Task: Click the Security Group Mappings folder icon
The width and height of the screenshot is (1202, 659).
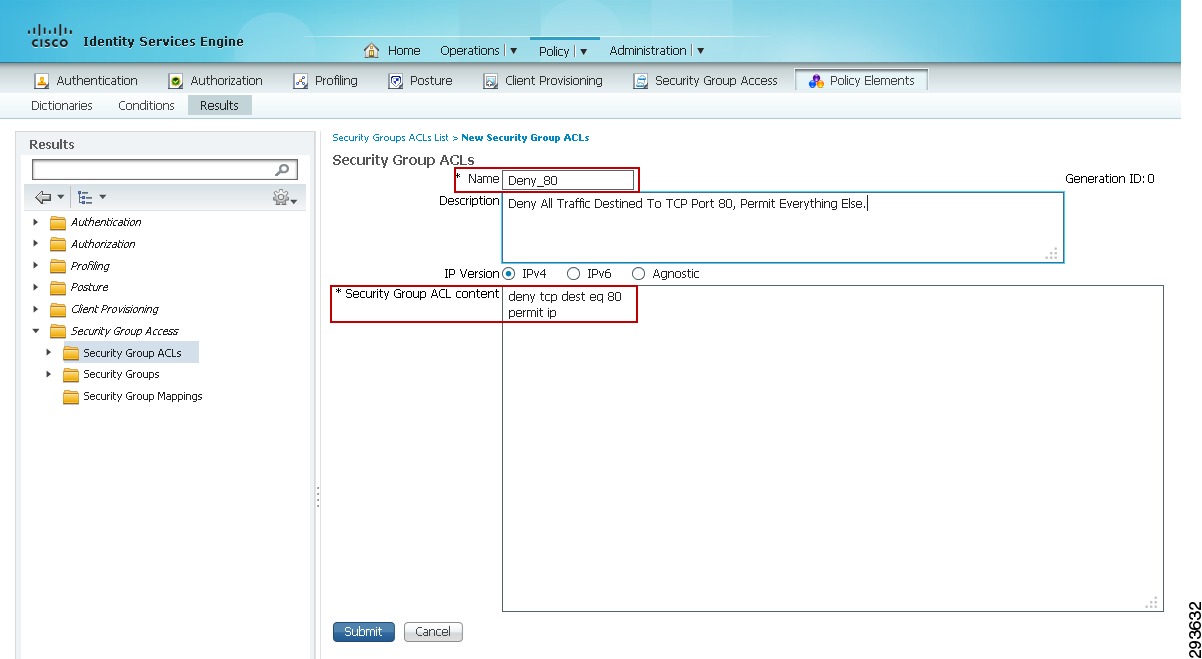Action: click(x=71, y=397)
